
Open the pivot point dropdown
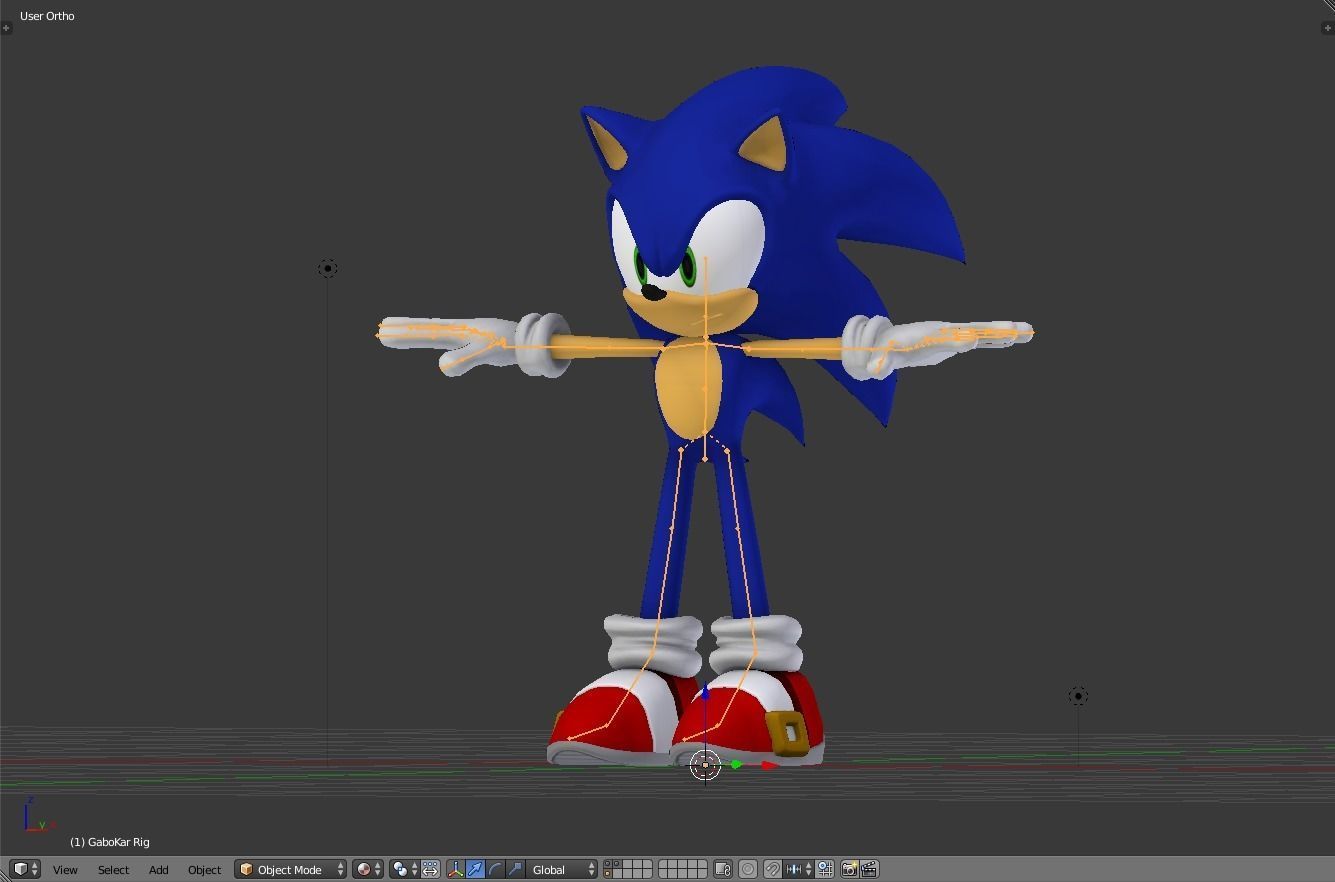pyautogui.click(x=404, y=869)
